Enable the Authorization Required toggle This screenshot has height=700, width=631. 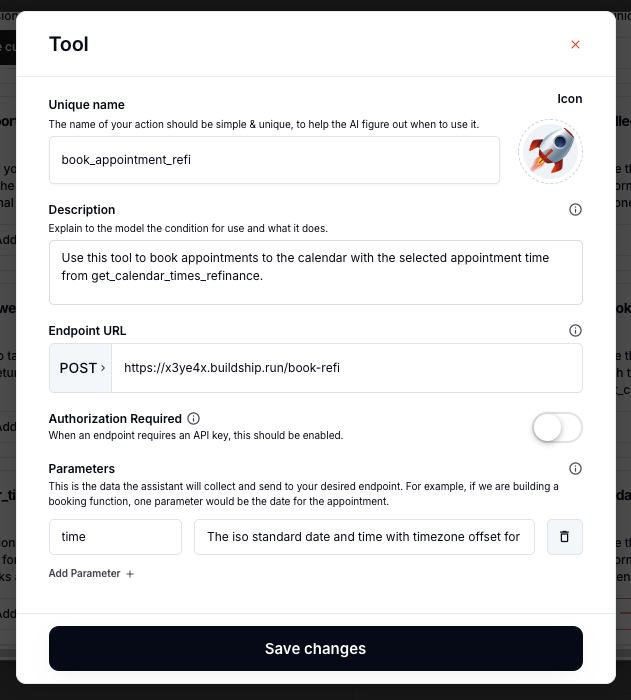pos(557,428)
